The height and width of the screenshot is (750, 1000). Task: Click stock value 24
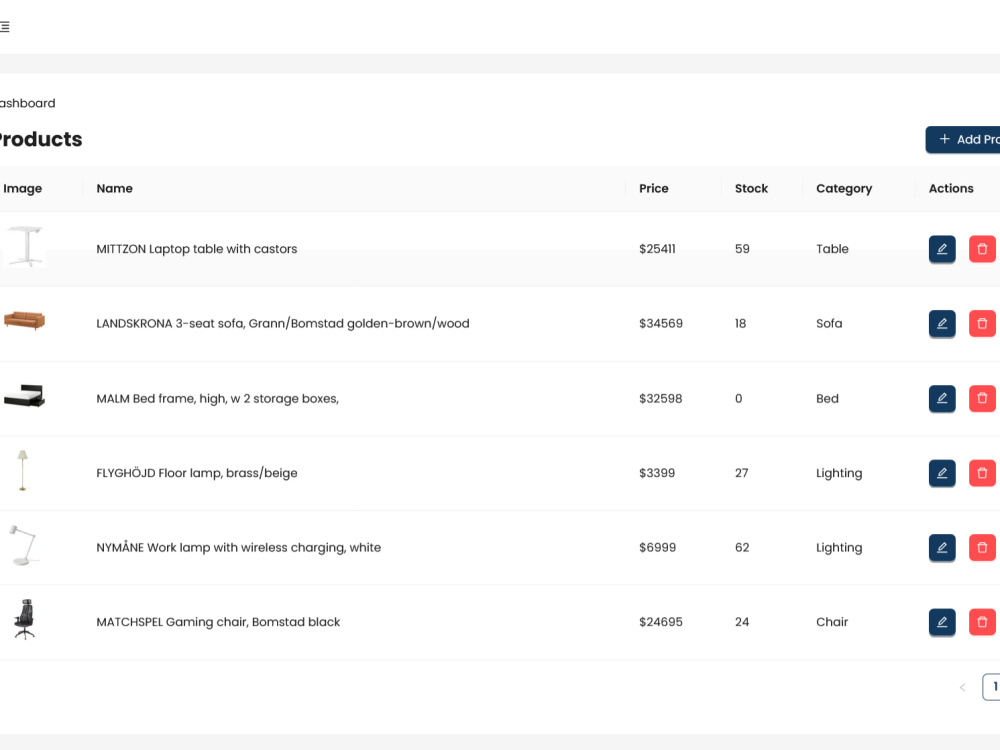coord(742,622)
